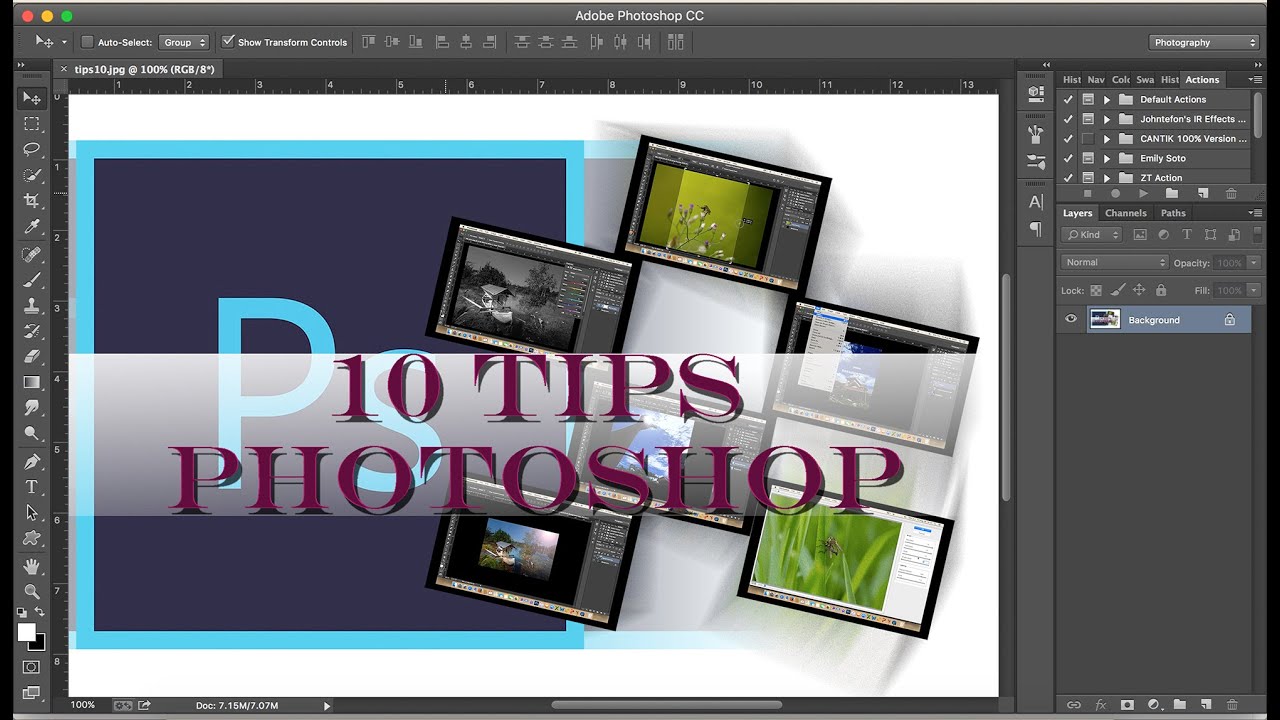Switch to the Channels tab
1280x720 pixels.
tap(1125, 213)
